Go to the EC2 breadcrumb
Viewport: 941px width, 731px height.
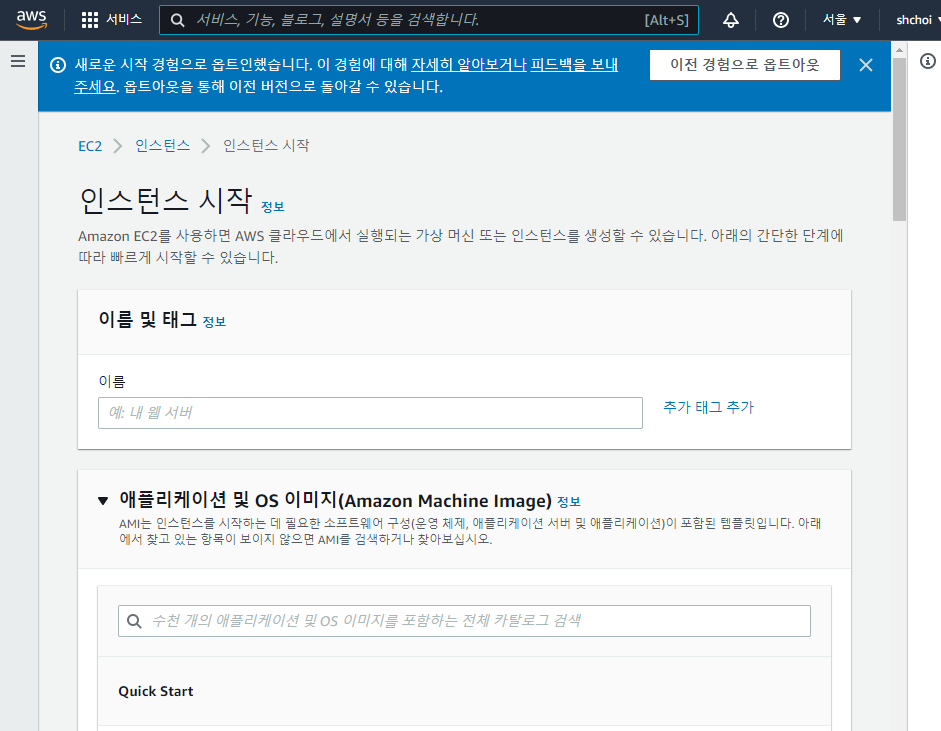pos(90,146)
